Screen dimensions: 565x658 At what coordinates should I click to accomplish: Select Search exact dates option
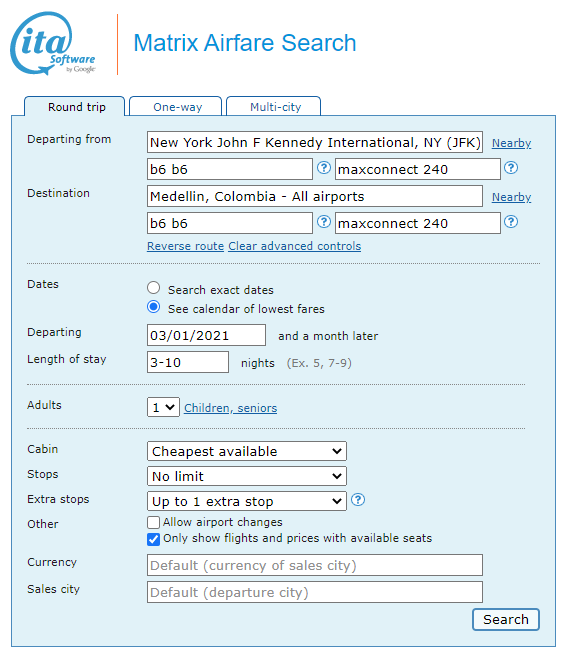point(154,288)
